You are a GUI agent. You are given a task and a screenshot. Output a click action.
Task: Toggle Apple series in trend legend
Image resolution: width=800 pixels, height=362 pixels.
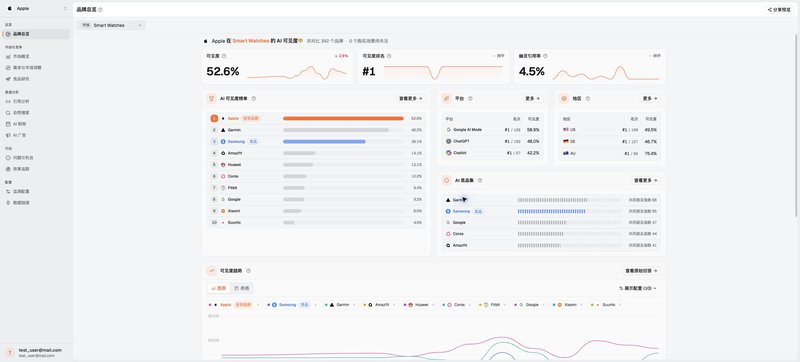(x=234, y=305)
